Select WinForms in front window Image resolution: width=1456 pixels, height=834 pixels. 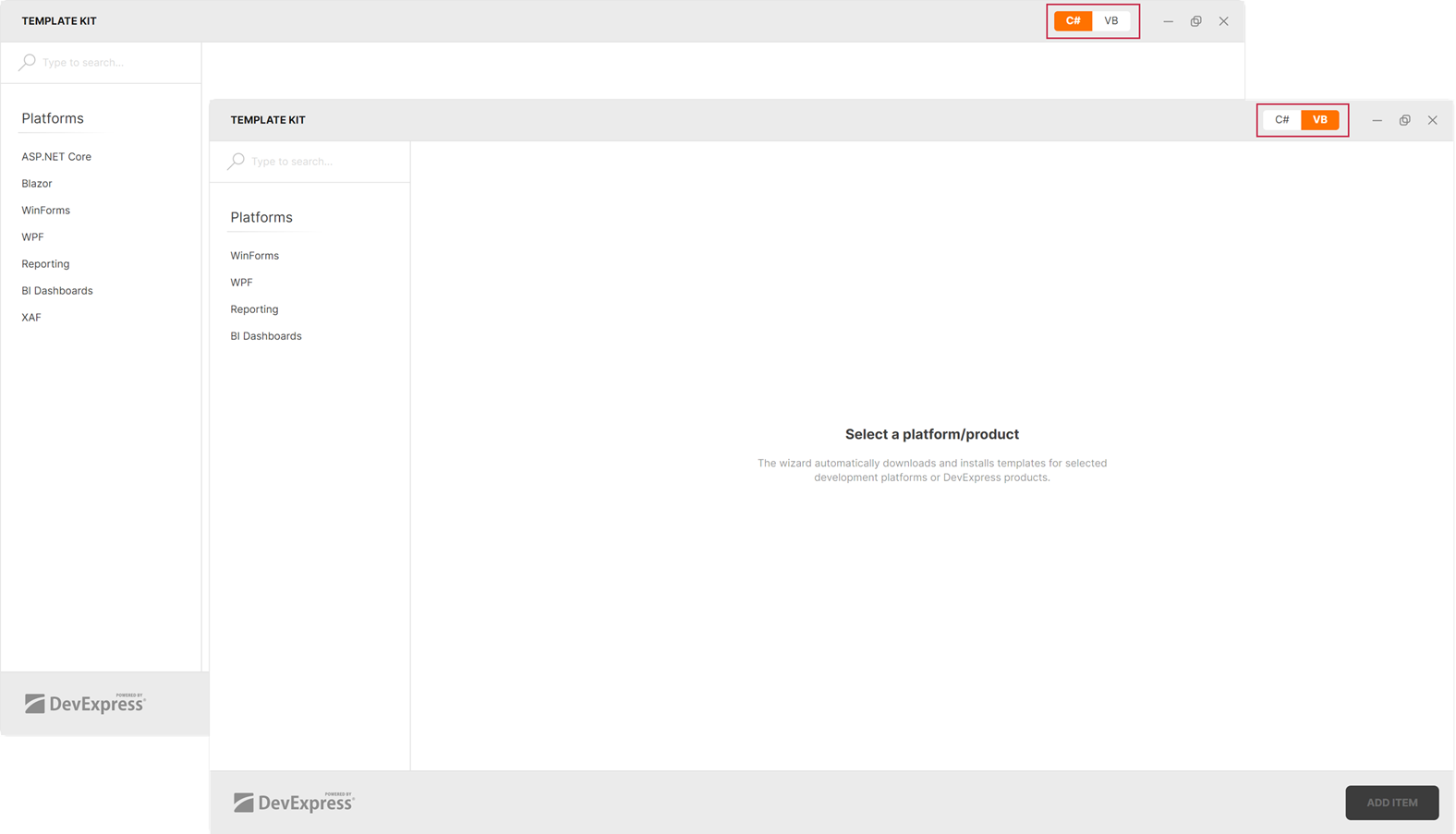pos(255,255)
